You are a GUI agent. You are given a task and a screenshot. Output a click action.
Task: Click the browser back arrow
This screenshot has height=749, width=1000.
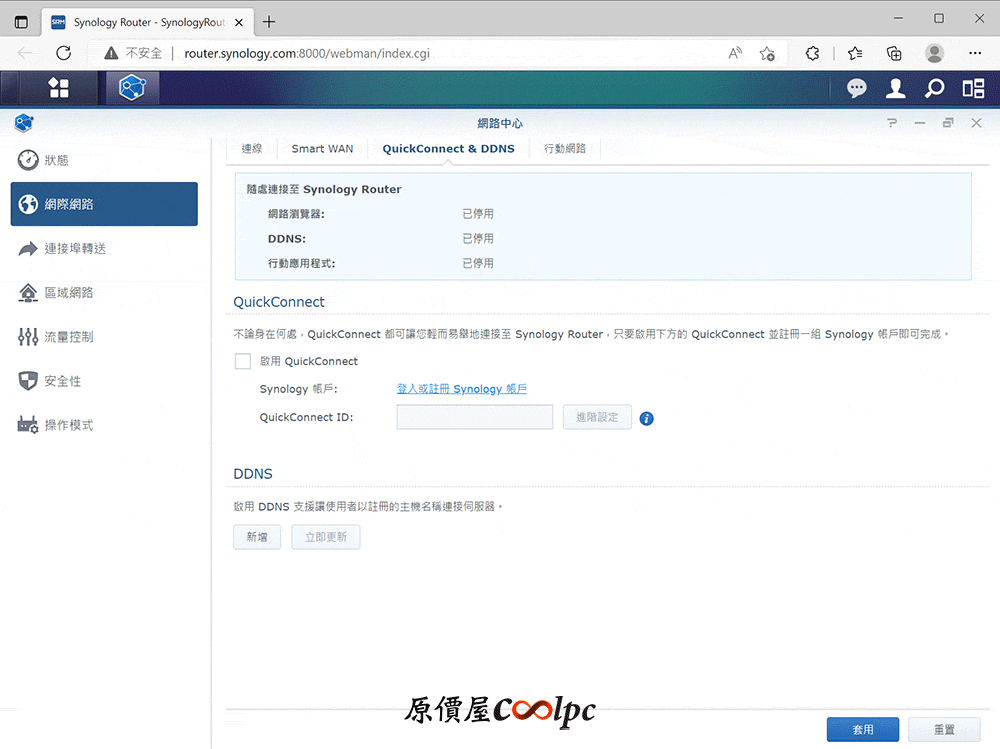point(24,53)
